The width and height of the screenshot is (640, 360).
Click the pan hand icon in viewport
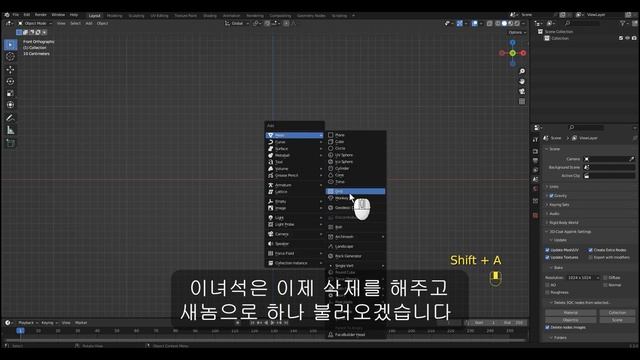click(x=522, y=81)
